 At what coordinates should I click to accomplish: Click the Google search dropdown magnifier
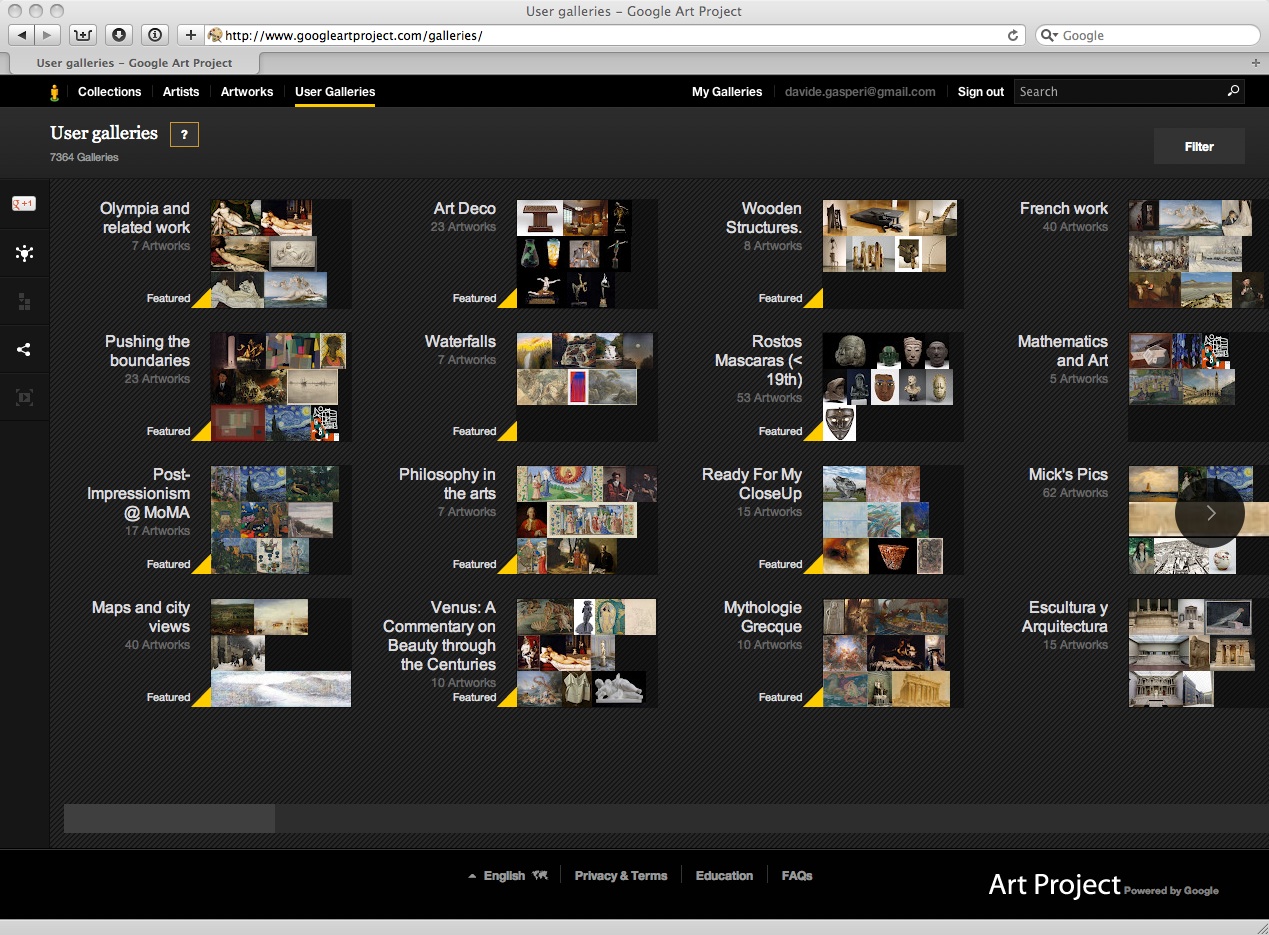tap(1049, 35)
